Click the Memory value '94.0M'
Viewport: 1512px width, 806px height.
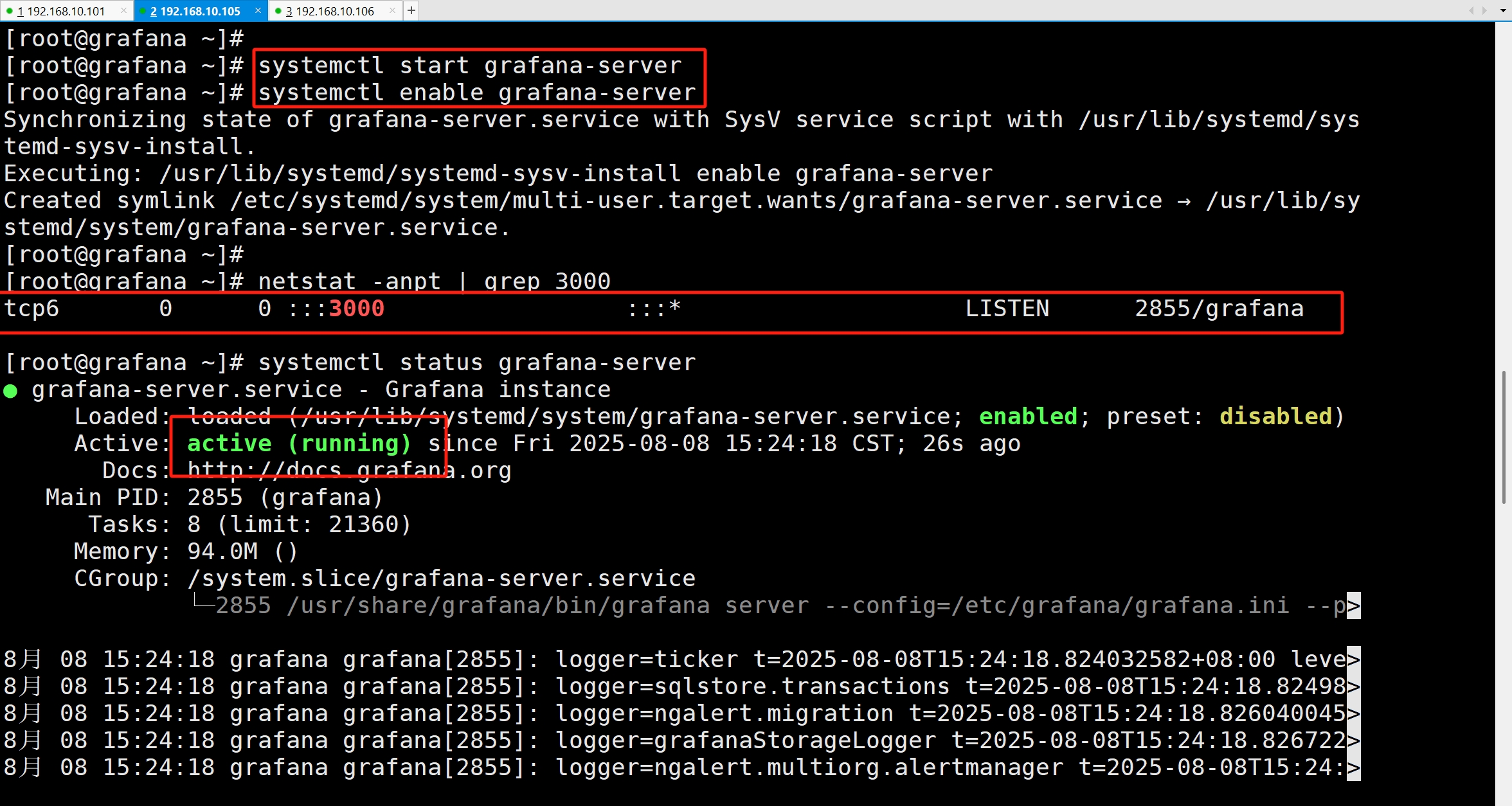[222, 551]
